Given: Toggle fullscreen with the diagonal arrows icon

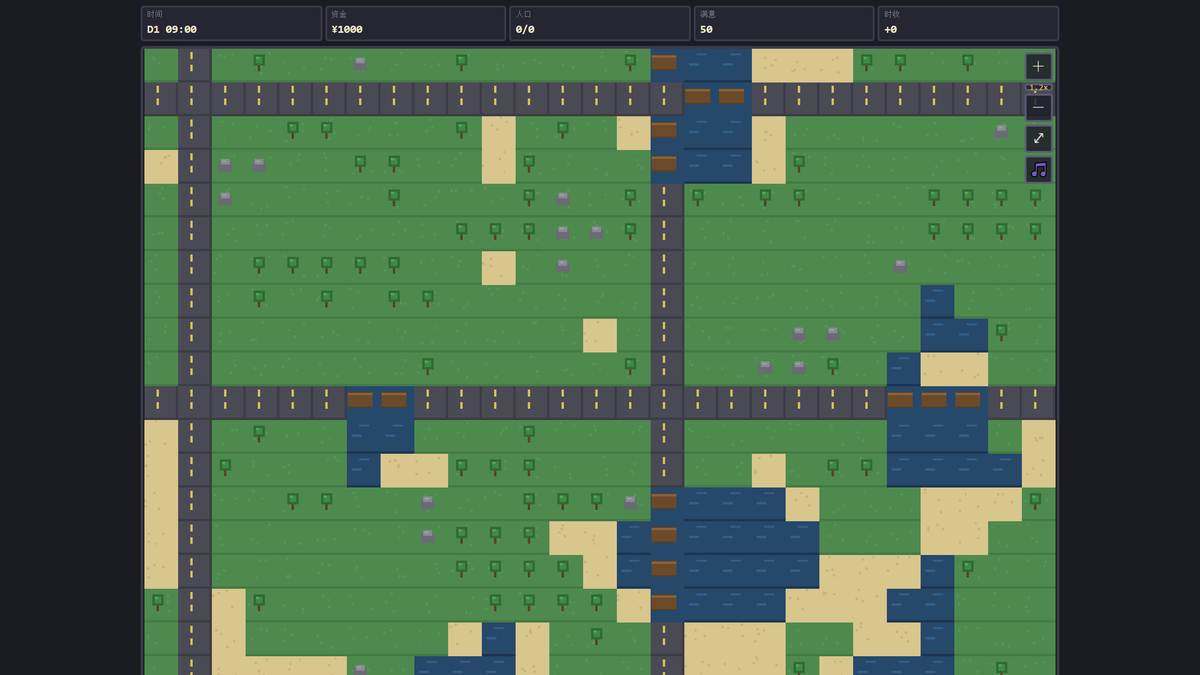Looking at the screenshot, I should point(1038,138).
